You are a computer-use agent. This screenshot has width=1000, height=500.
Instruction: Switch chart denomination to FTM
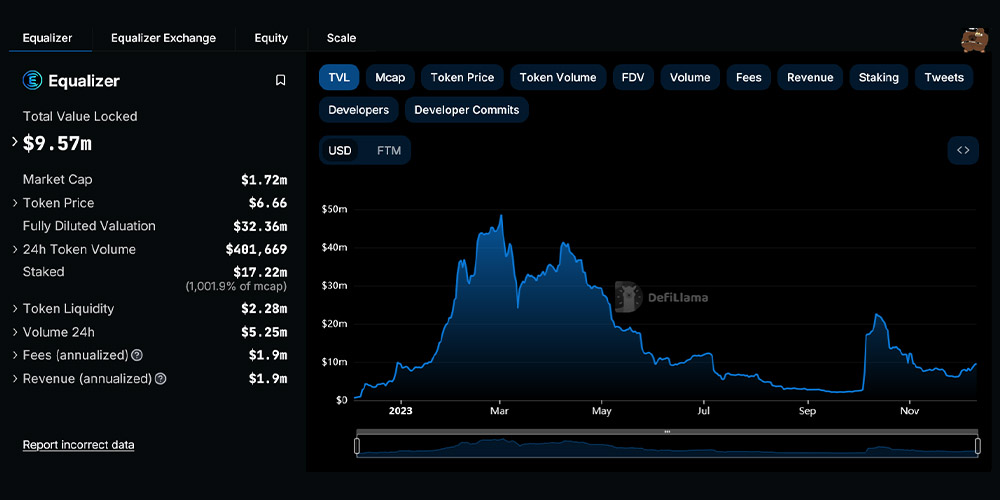(x=389, y=151)
